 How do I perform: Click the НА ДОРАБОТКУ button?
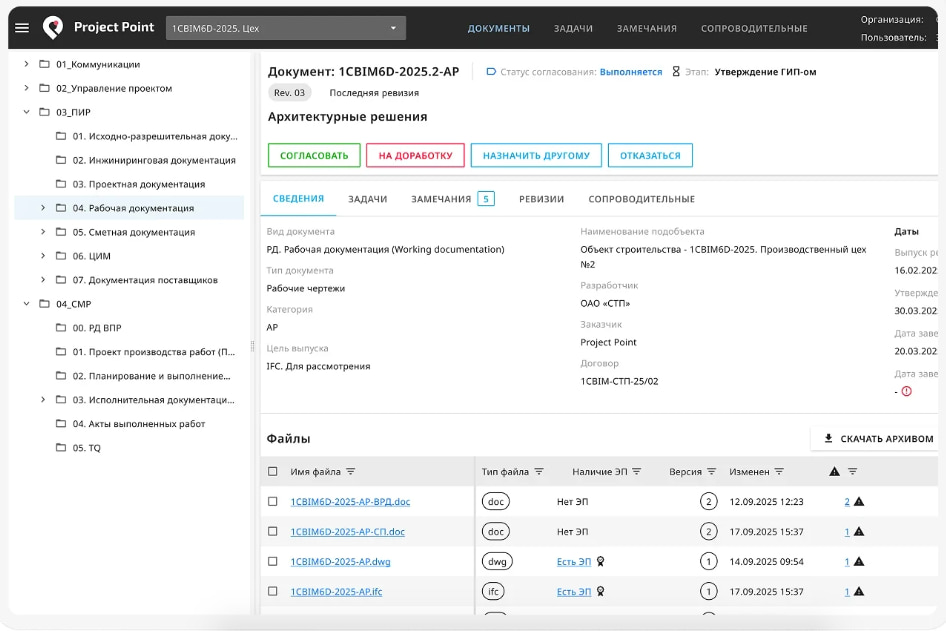coord(415,155)
